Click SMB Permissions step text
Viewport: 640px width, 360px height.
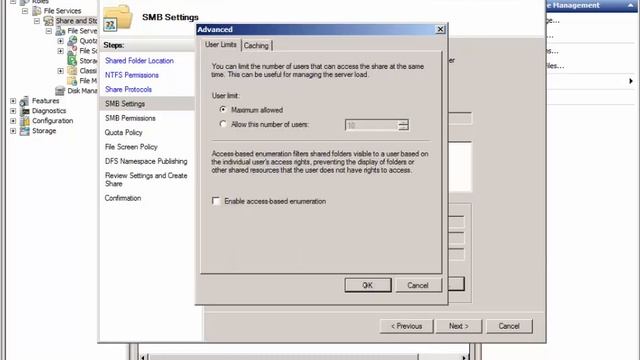pos(130,118)
